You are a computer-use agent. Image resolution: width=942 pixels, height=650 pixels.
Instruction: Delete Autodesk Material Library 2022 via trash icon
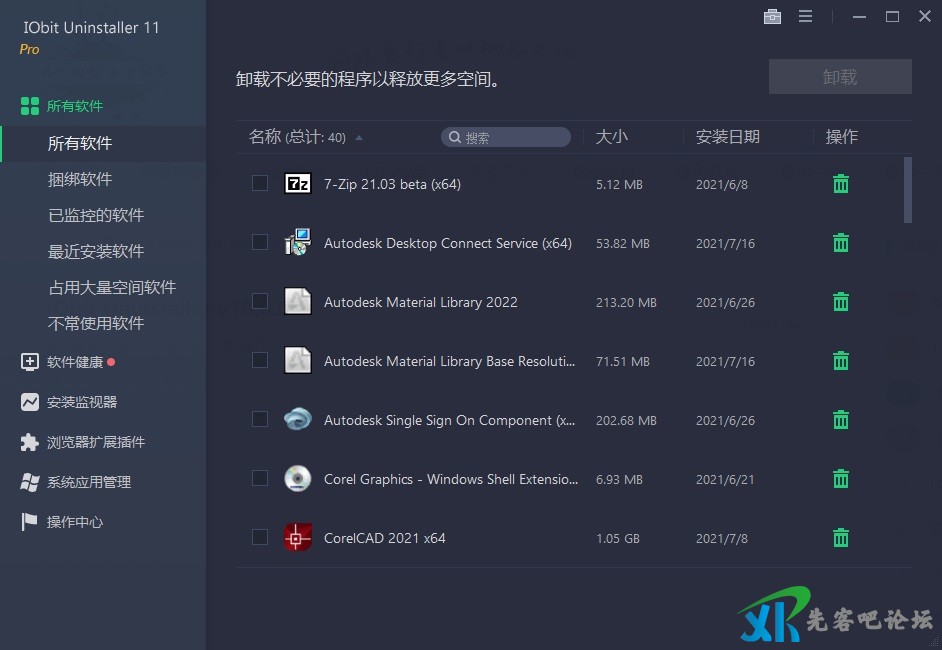click(841, 302)
